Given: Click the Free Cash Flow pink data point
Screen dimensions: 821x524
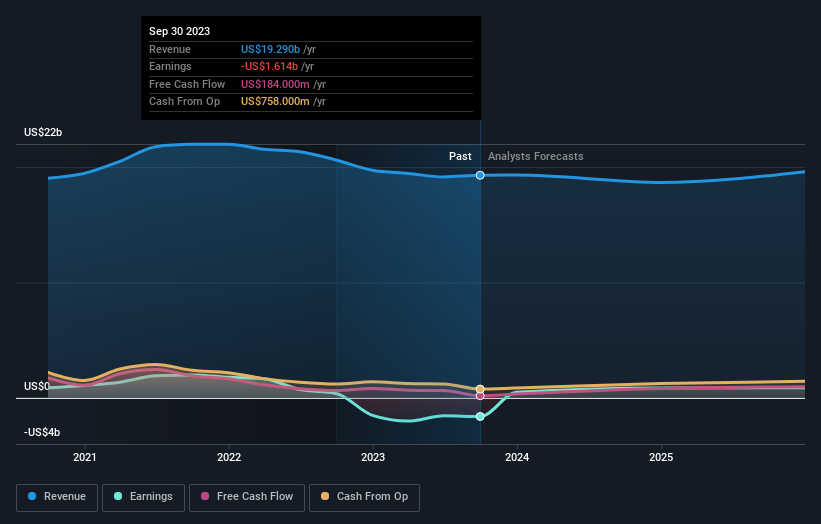Looking at the screenshot, I should click(x=480, y=396).
